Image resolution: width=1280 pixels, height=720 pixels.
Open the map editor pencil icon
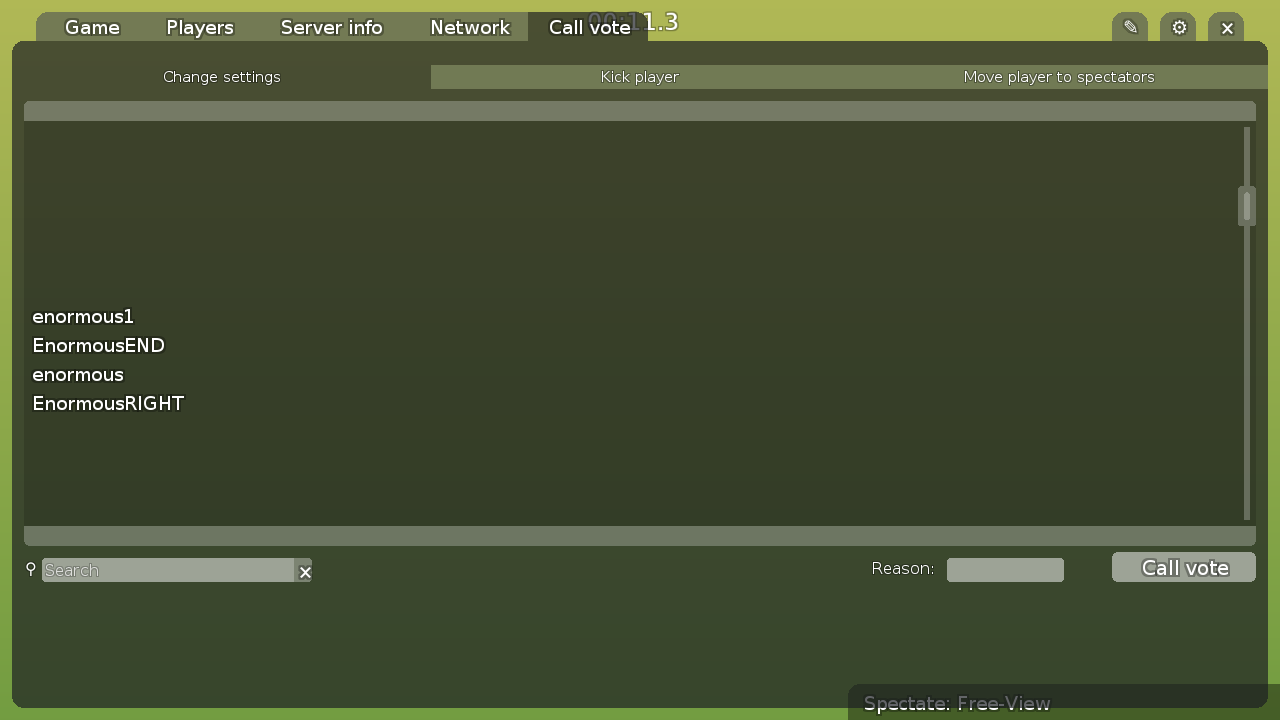1129,27
